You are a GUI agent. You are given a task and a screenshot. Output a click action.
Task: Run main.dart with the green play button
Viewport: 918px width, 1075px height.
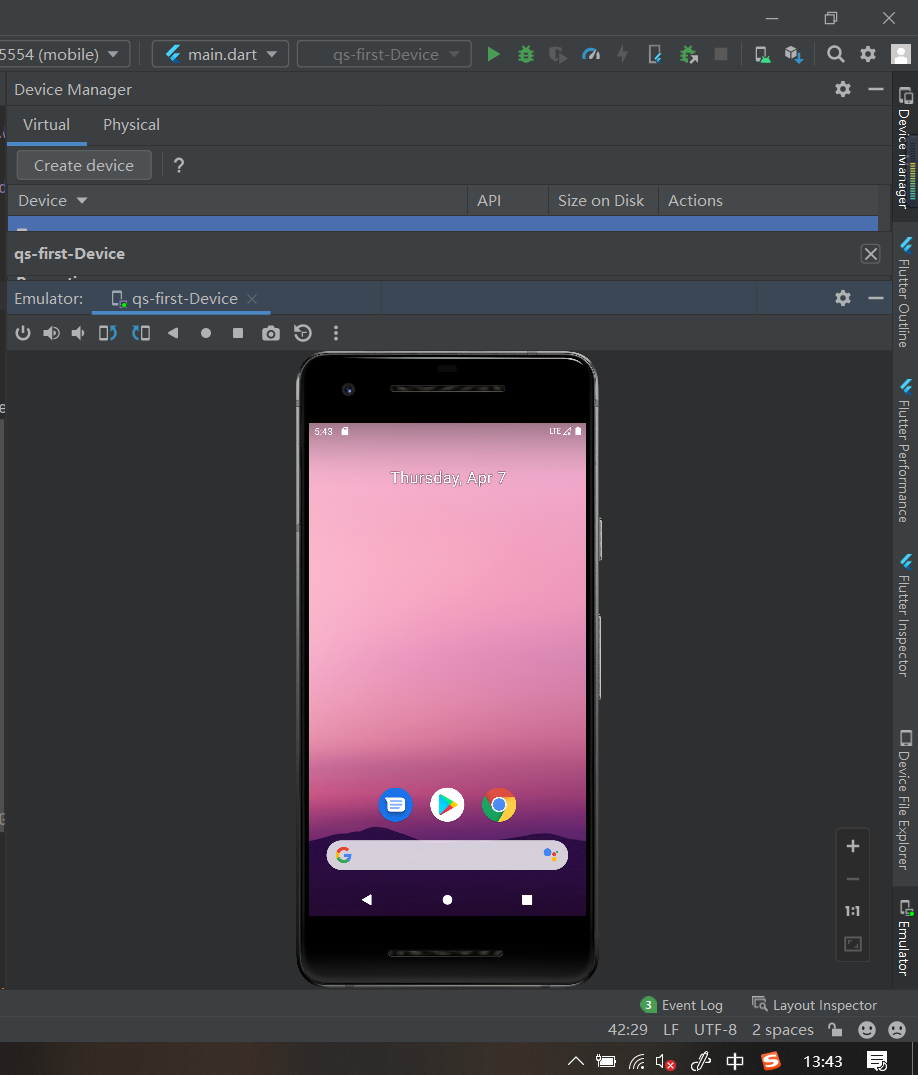493,54
